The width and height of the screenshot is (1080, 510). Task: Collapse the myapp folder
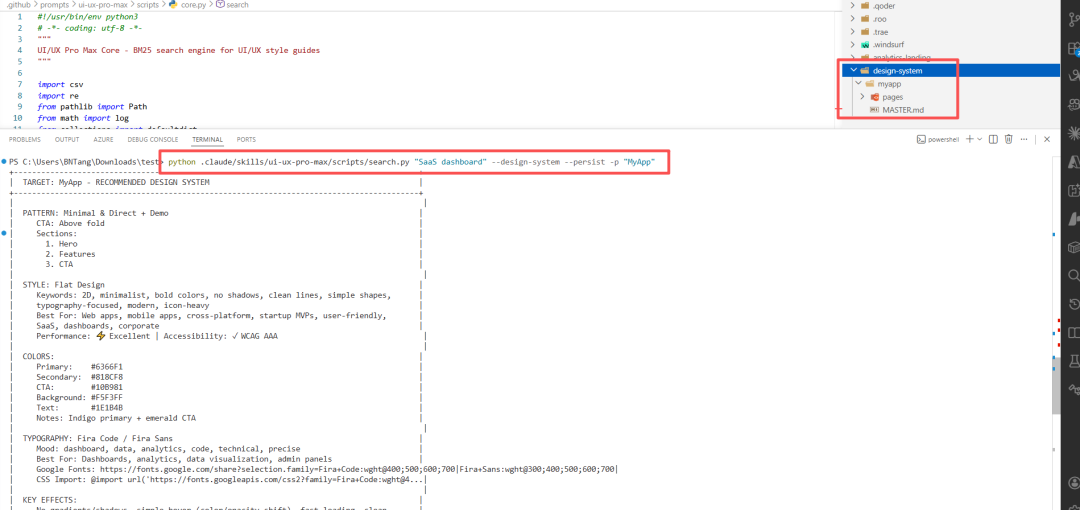(x=858, y=83)
